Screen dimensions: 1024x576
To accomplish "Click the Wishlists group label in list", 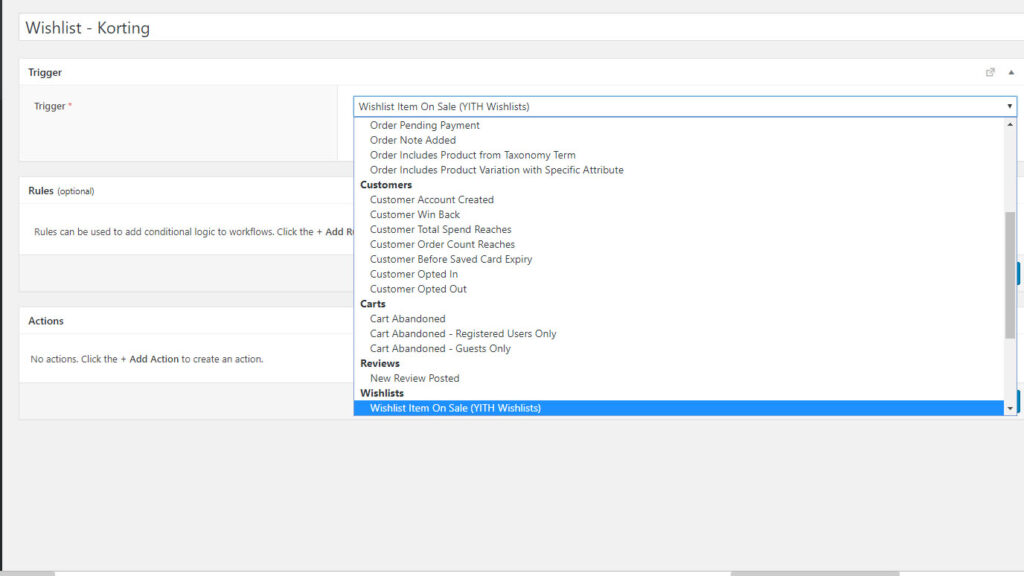I will point(382,394).
